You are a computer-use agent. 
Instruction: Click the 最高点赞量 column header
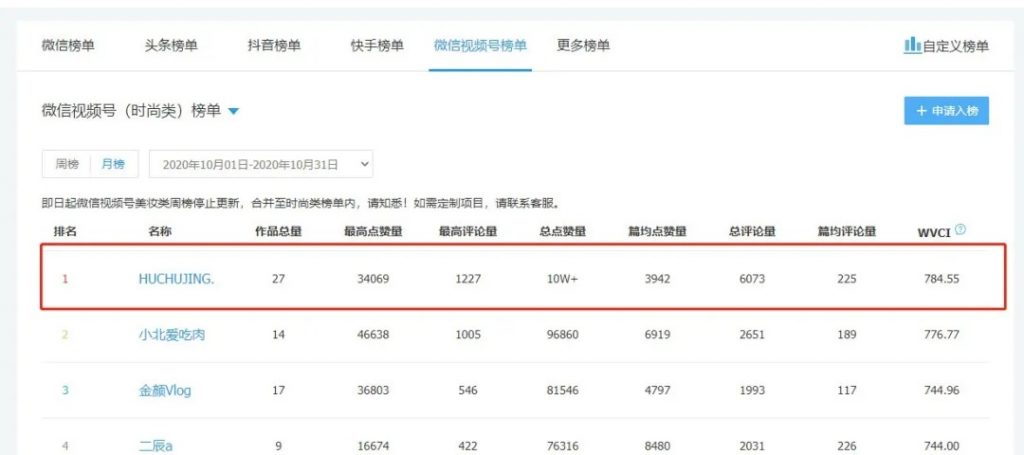[372, 232]
